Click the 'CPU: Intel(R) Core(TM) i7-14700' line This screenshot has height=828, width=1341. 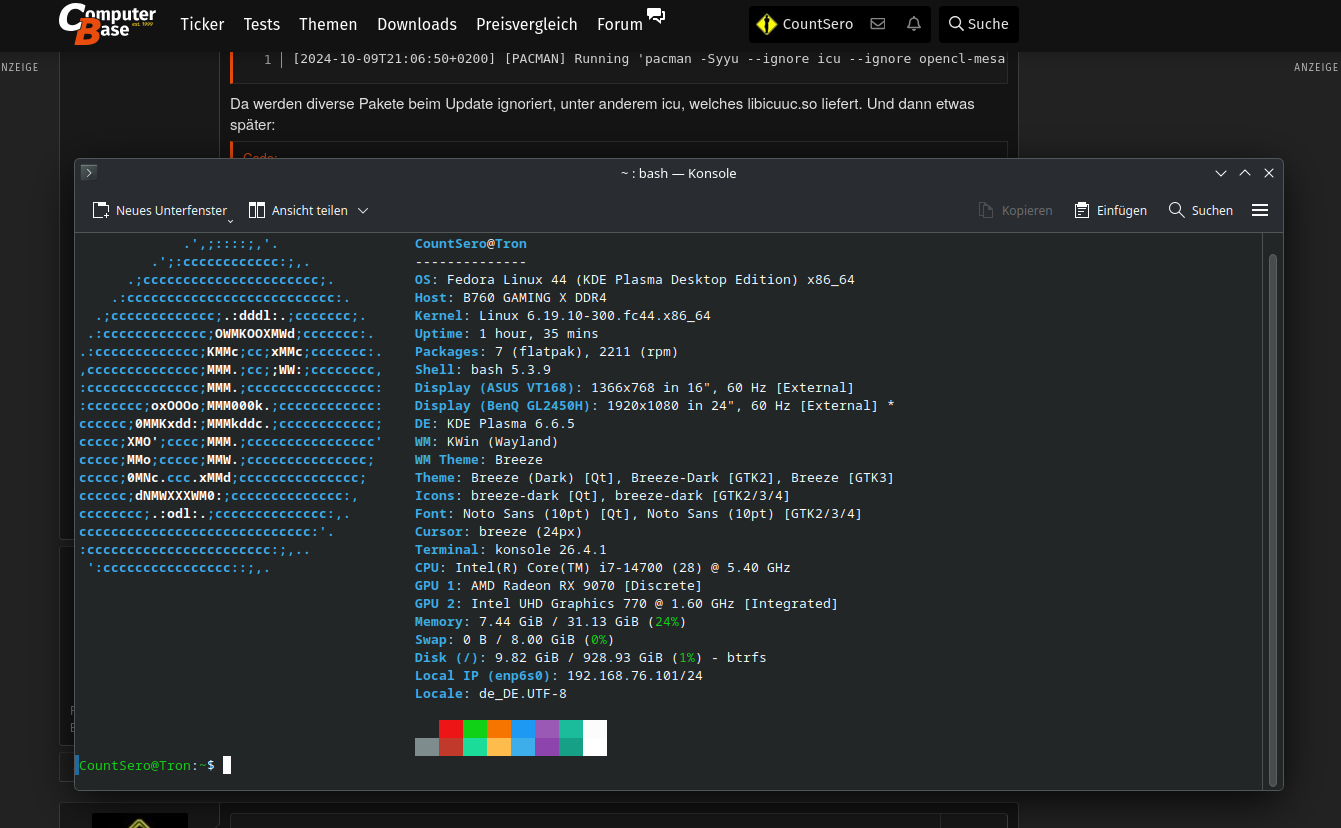pyautogui.click(x=603, y=567)
